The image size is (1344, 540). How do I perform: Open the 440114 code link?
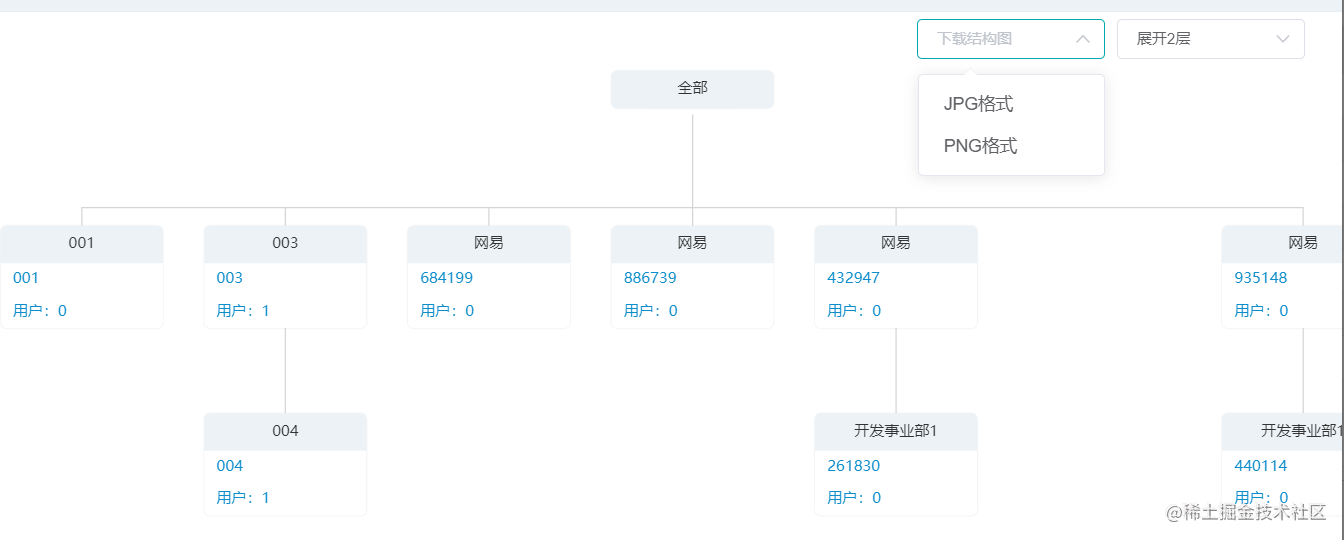tap(1261, 466)
